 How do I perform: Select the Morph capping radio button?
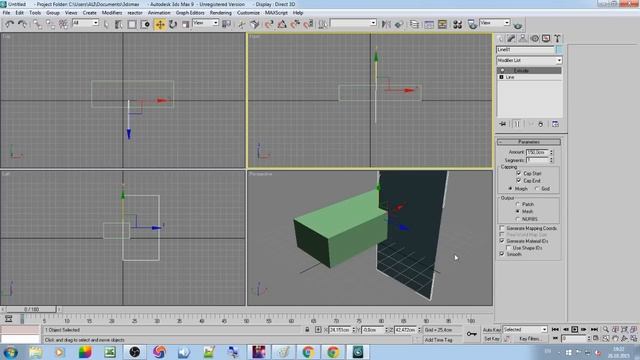tap(510, 189)
